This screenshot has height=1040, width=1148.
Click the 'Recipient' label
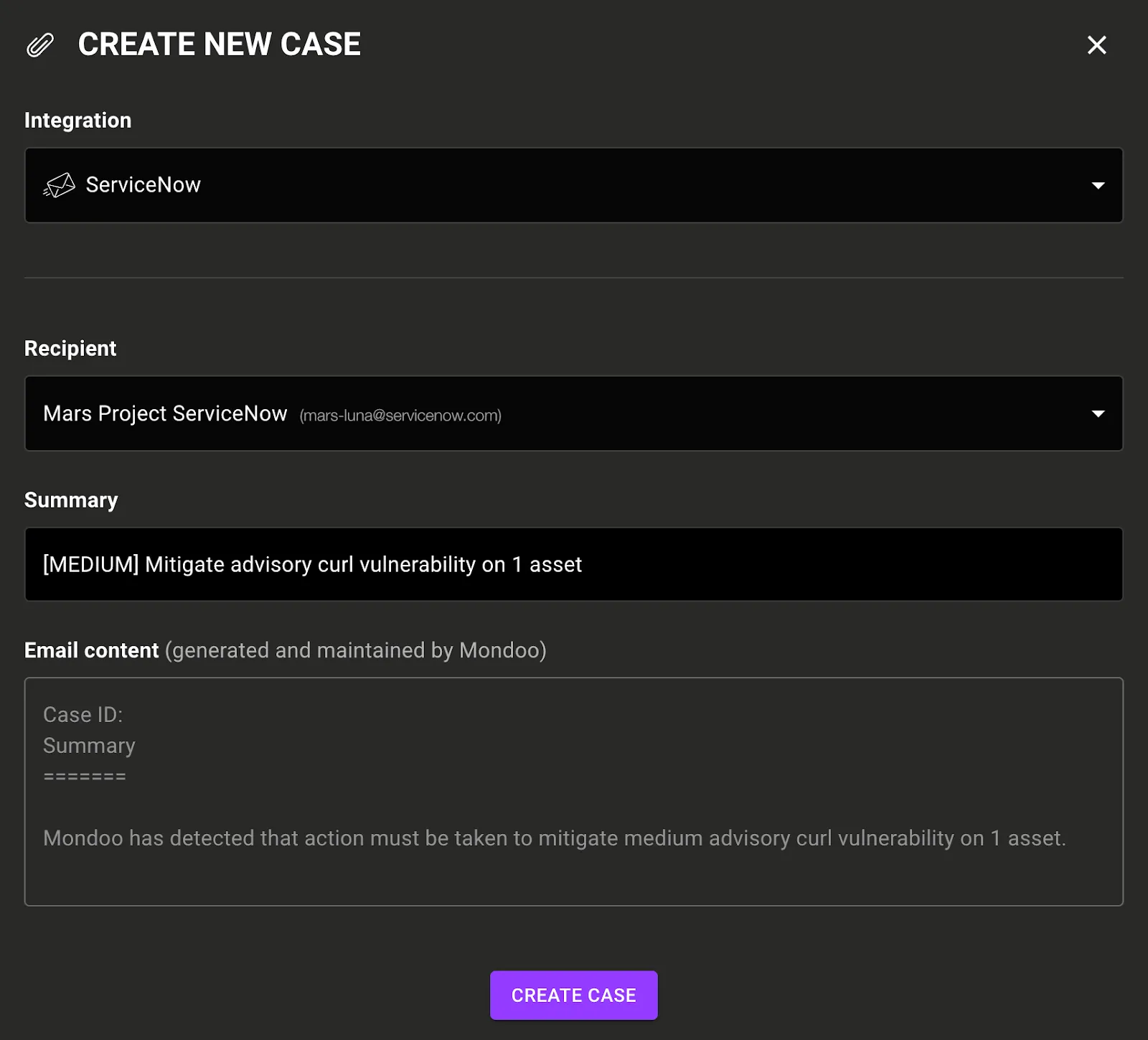70,349
